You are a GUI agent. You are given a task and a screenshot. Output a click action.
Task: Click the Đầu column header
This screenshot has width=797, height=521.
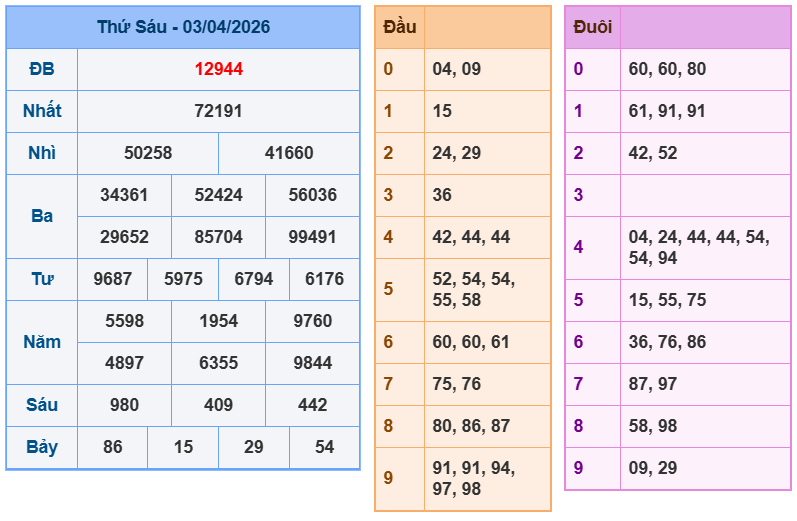400,27
